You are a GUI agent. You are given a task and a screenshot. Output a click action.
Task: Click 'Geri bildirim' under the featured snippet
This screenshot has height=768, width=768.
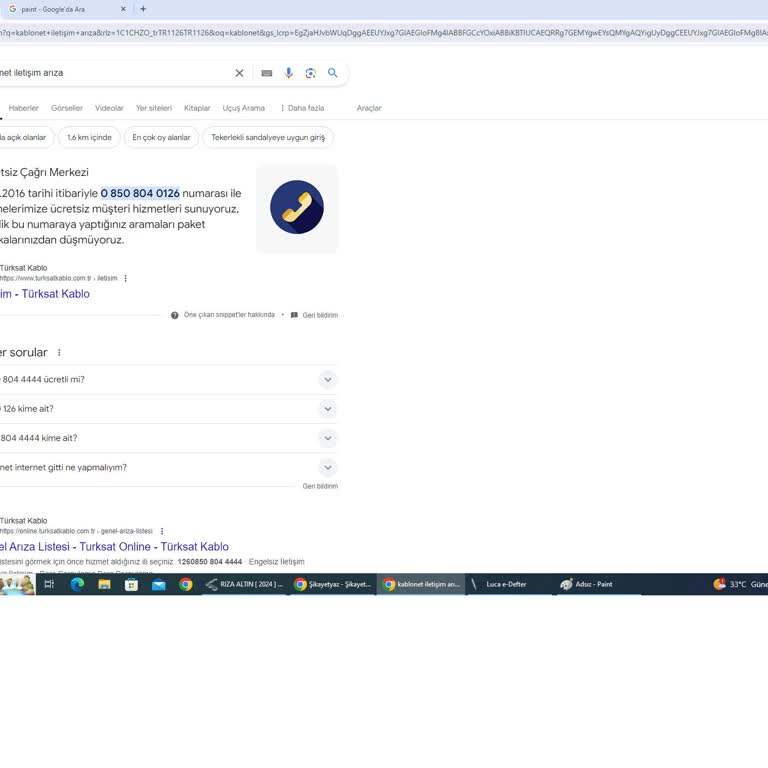320,315
